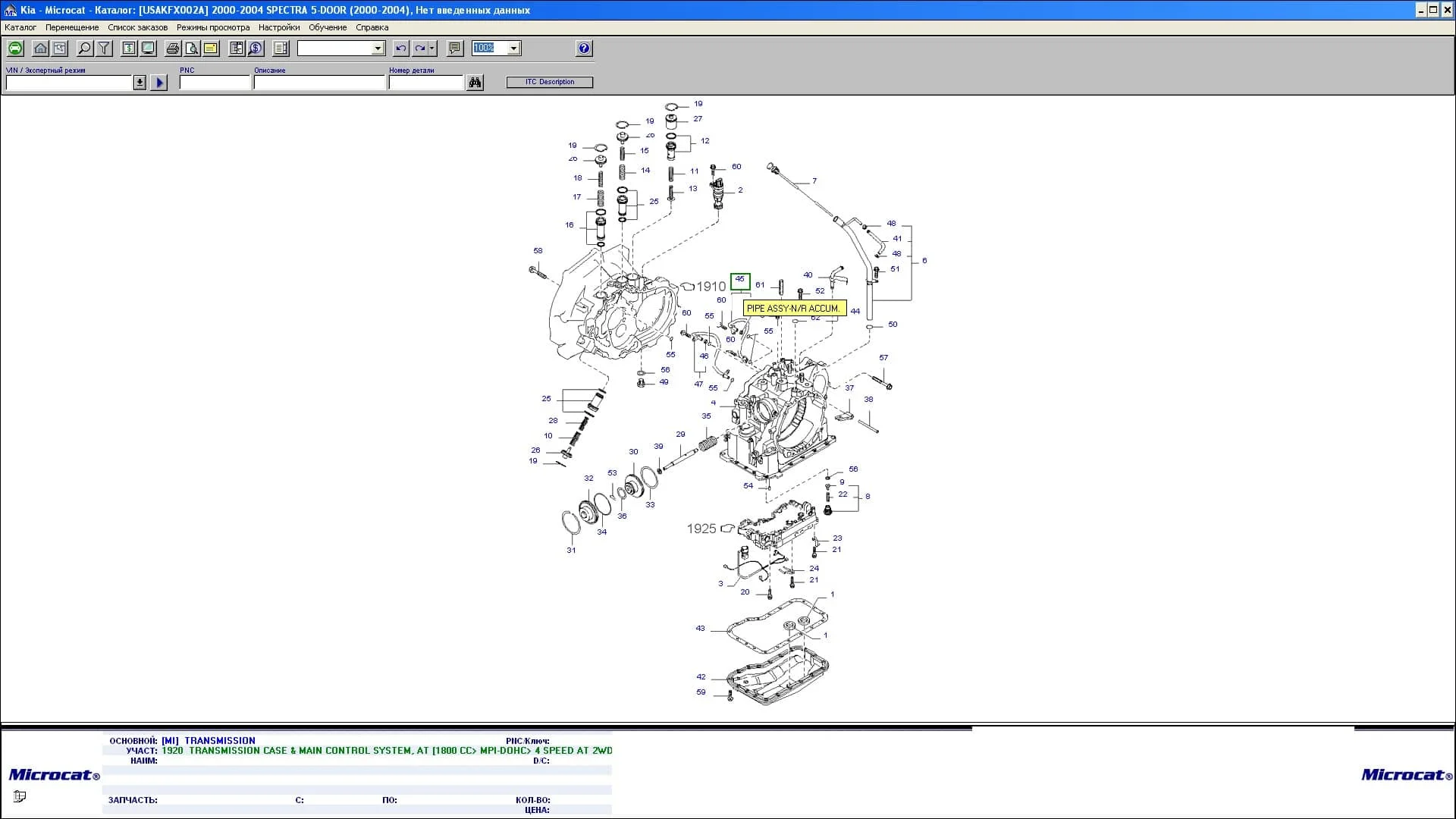Viewport: 1456px width, 819px height.
Task: Open the yellow notes icon
Action: 211,49
